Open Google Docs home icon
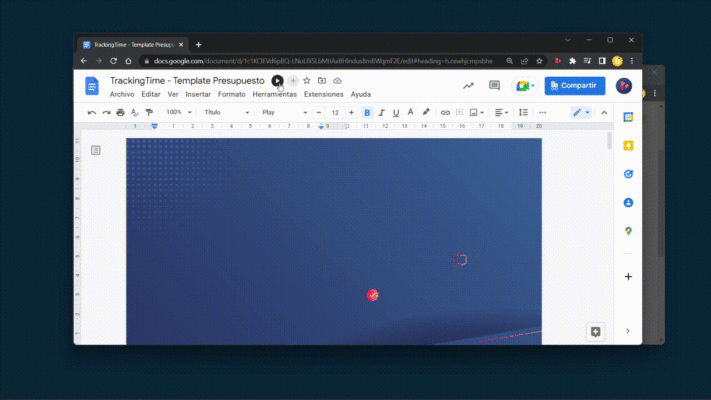The width and height of the screenshot is (711, 400). (x=92, y=86)
